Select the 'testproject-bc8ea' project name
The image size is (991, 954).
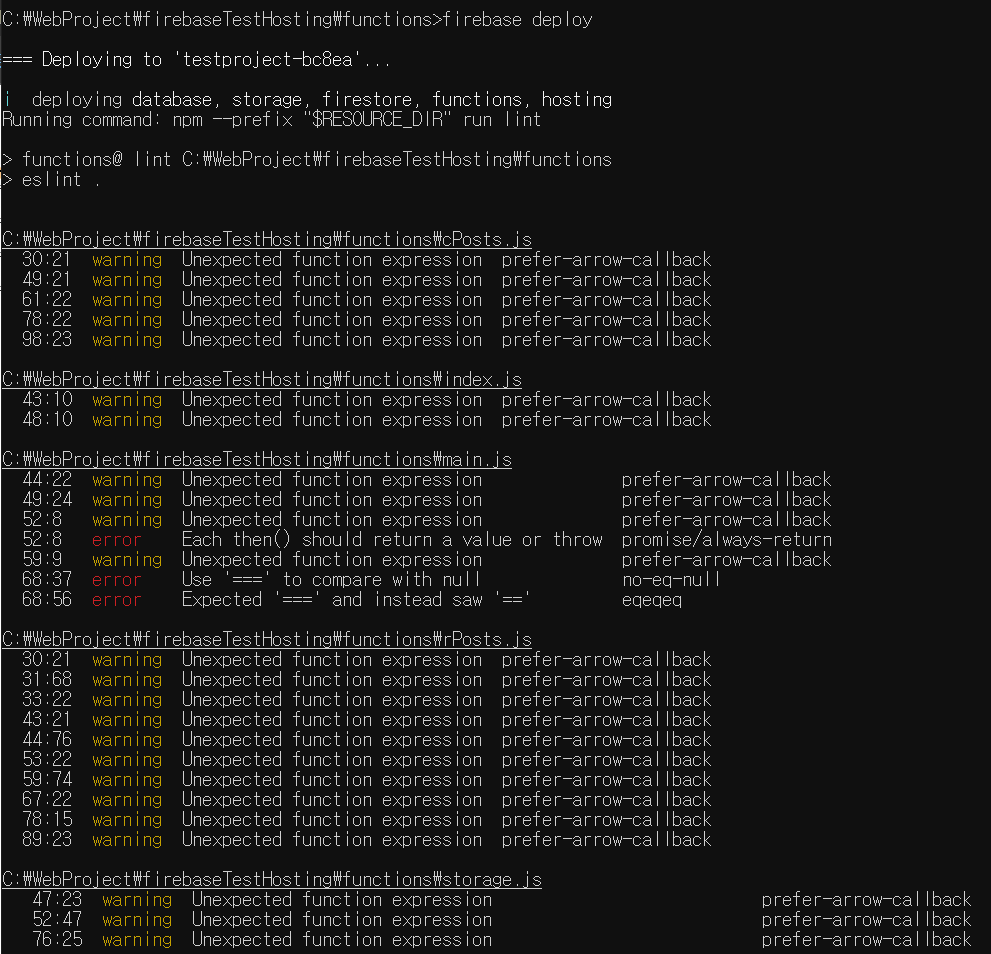(267, 59)
